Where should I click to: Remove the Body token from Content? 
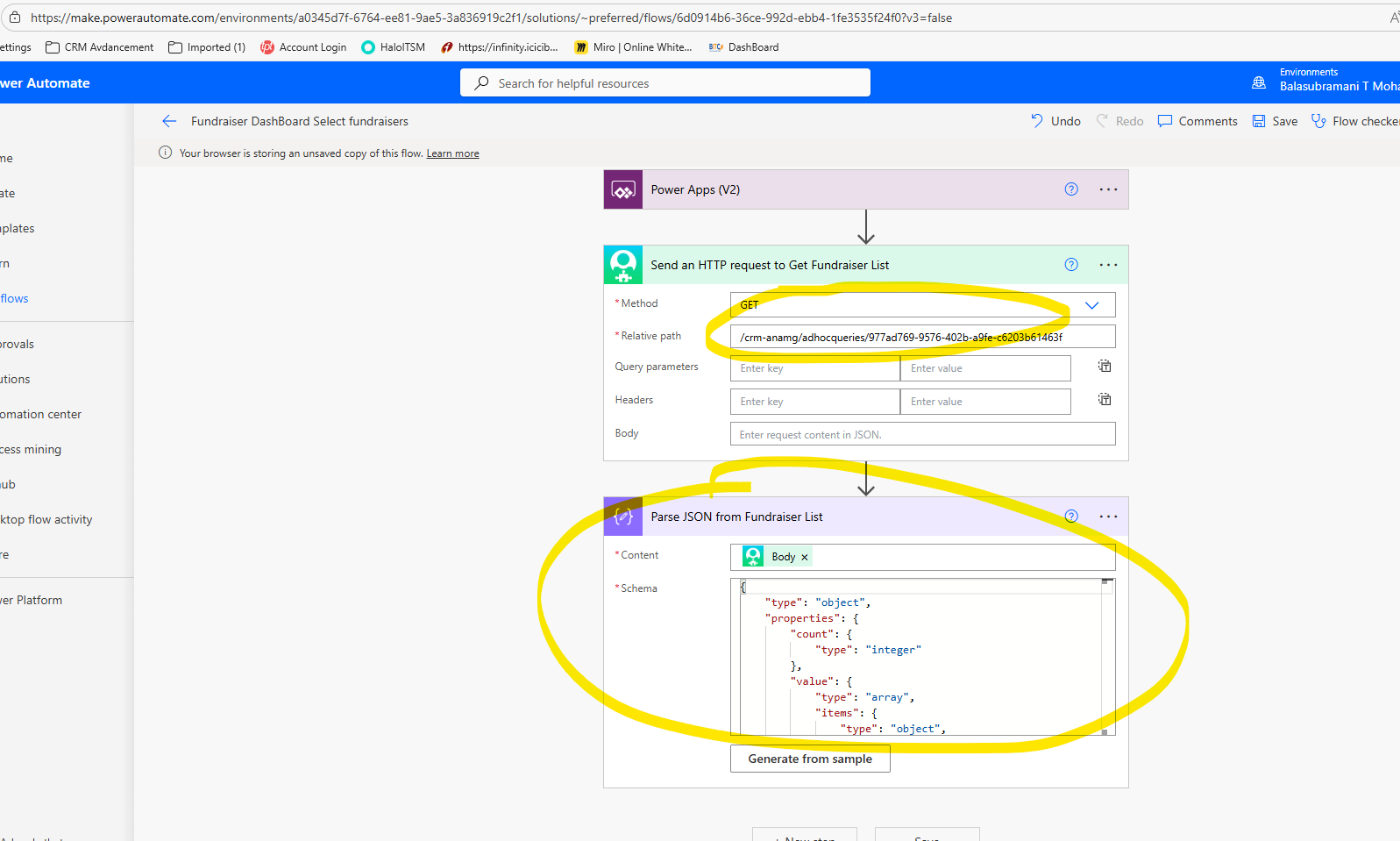point(805,557)
